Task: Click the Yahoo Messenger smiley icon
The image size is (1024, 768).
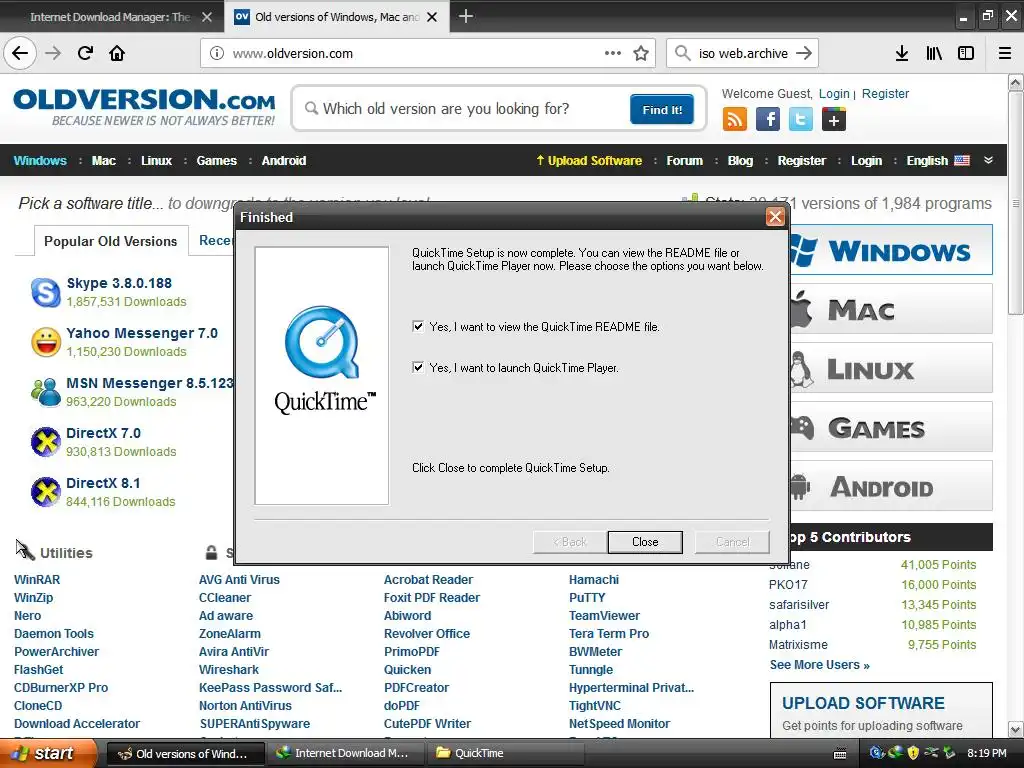Action: pyautogui.click(x=46, y=342)
